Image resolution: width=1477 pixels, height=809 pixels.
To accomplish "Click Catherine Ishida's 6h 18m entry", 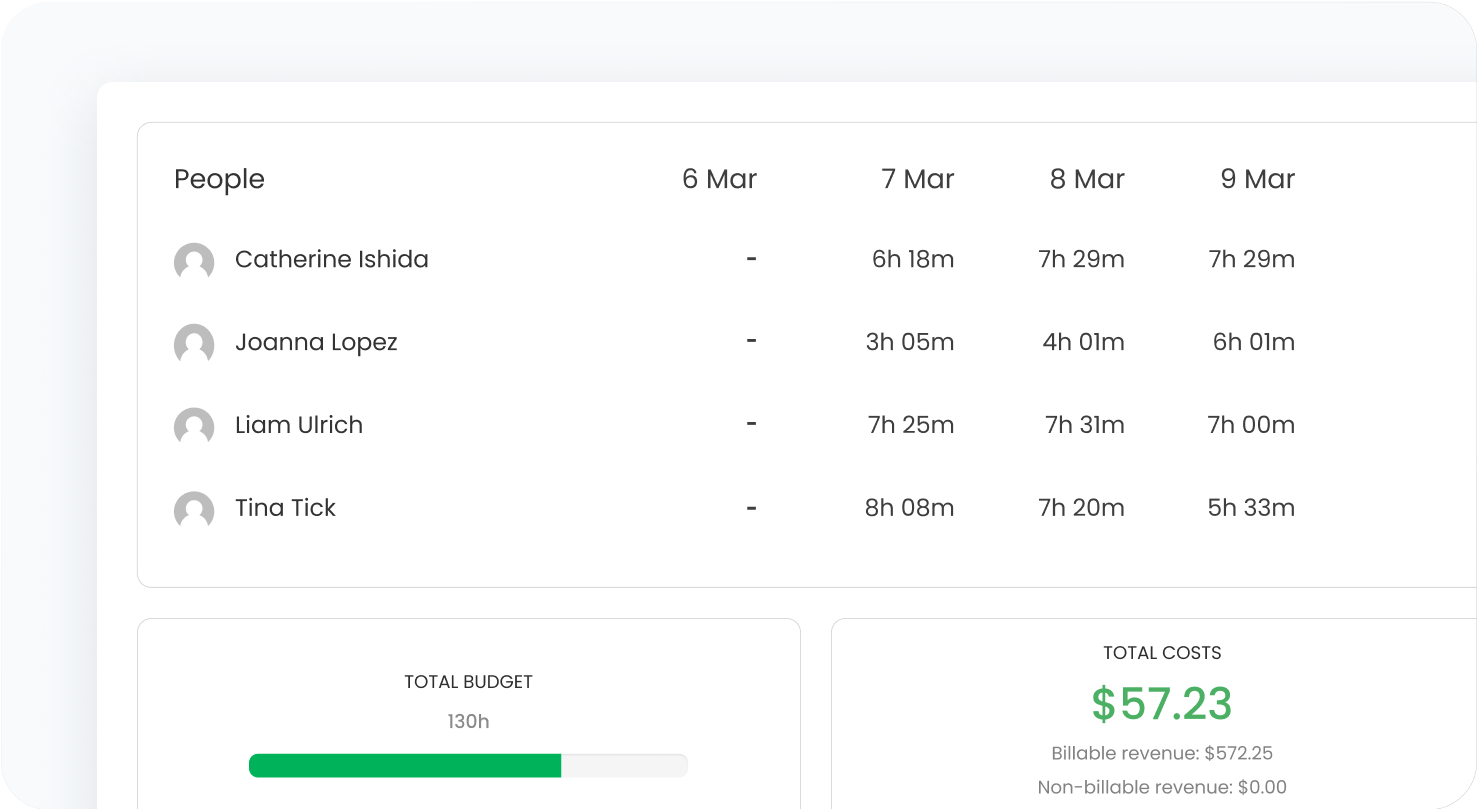I will [x=913, y=259].
